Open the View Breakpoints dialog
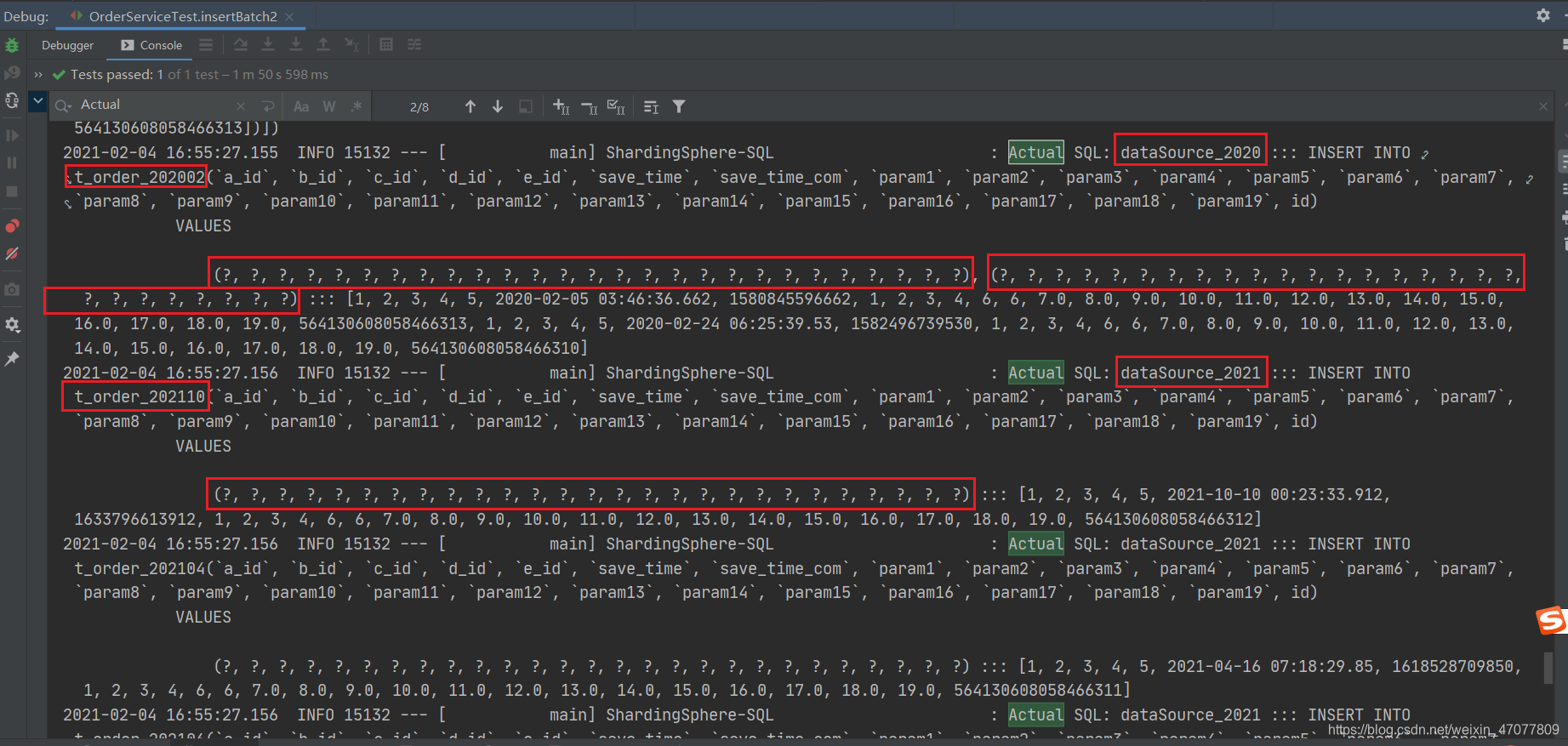The image size is (1568, 746). pos(12,226)
